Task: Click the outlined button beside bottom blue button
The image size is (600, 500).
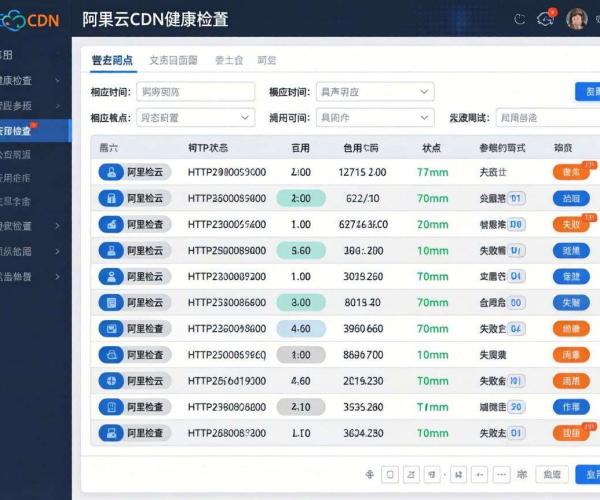Action: (552, 475)
